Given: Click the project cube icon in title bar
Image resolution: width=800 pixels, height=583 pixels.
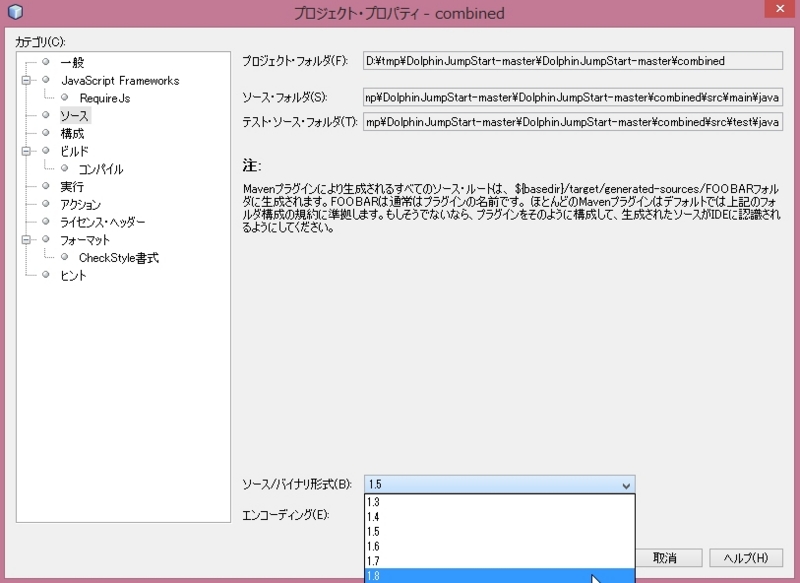Looking at the screenshot, I should point(16,11).
